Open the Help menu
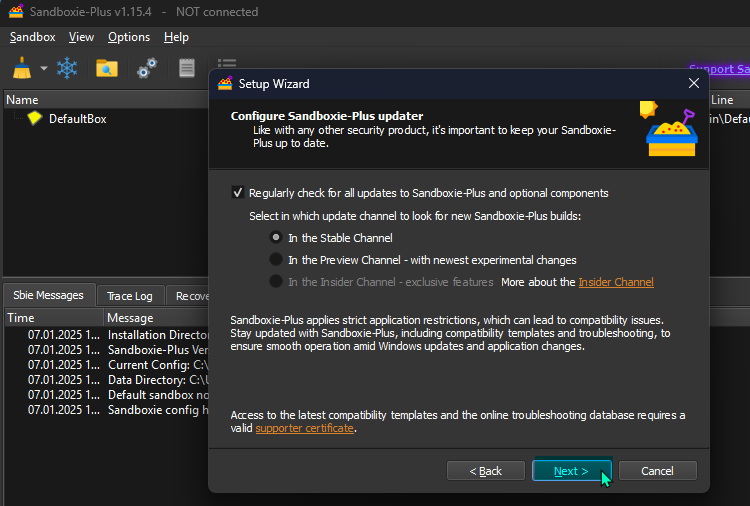Image resolution: width=750 pixels, height=506 pixels. (176, 37)
